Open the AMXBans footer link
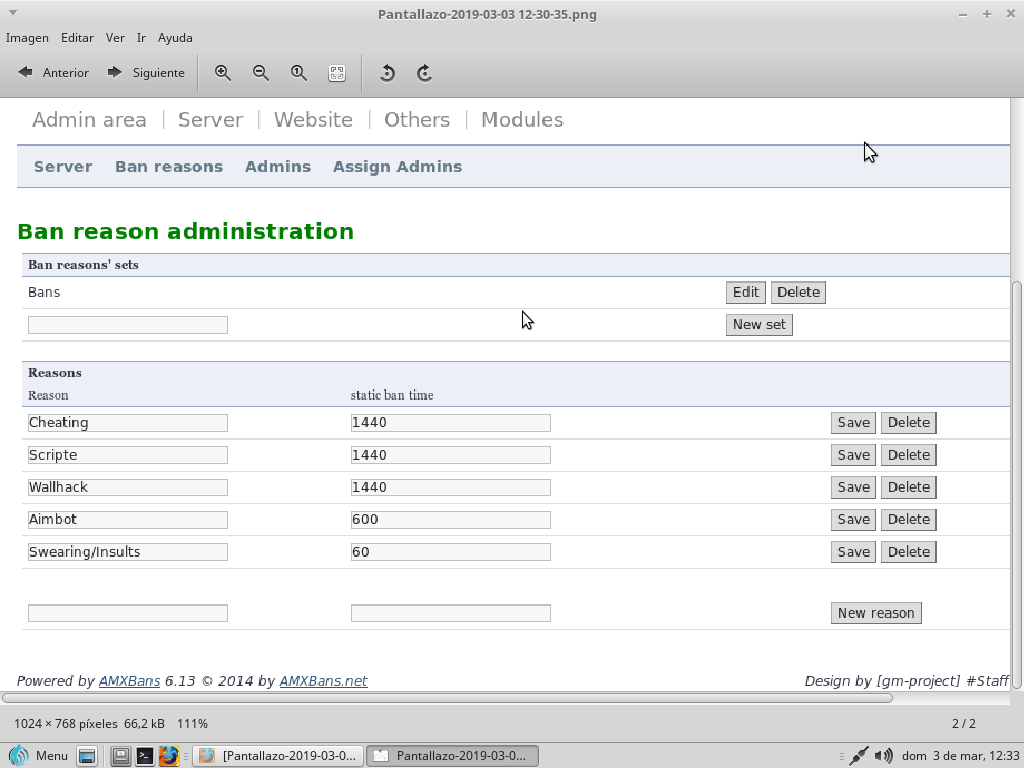 [x=129, y=680]
